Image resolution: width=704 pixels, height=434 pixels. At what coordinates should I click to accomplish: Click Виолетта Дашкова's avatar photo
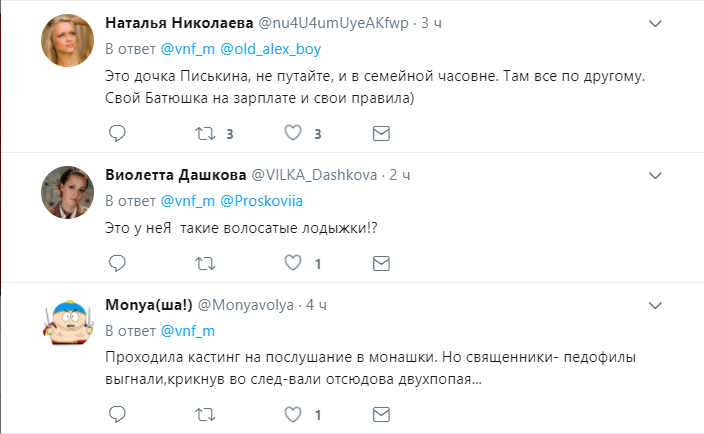(x=66, y=189)
